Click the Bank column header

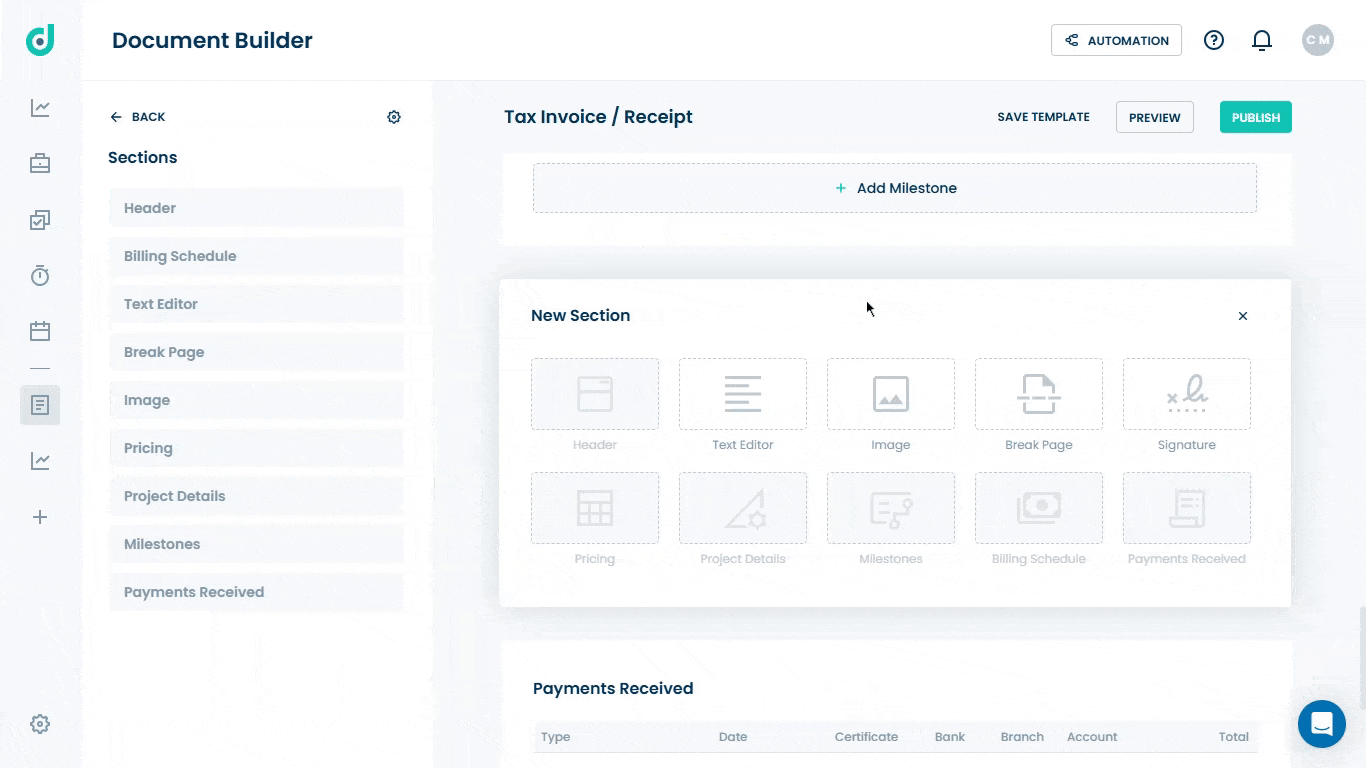click(x=950, y=737)
